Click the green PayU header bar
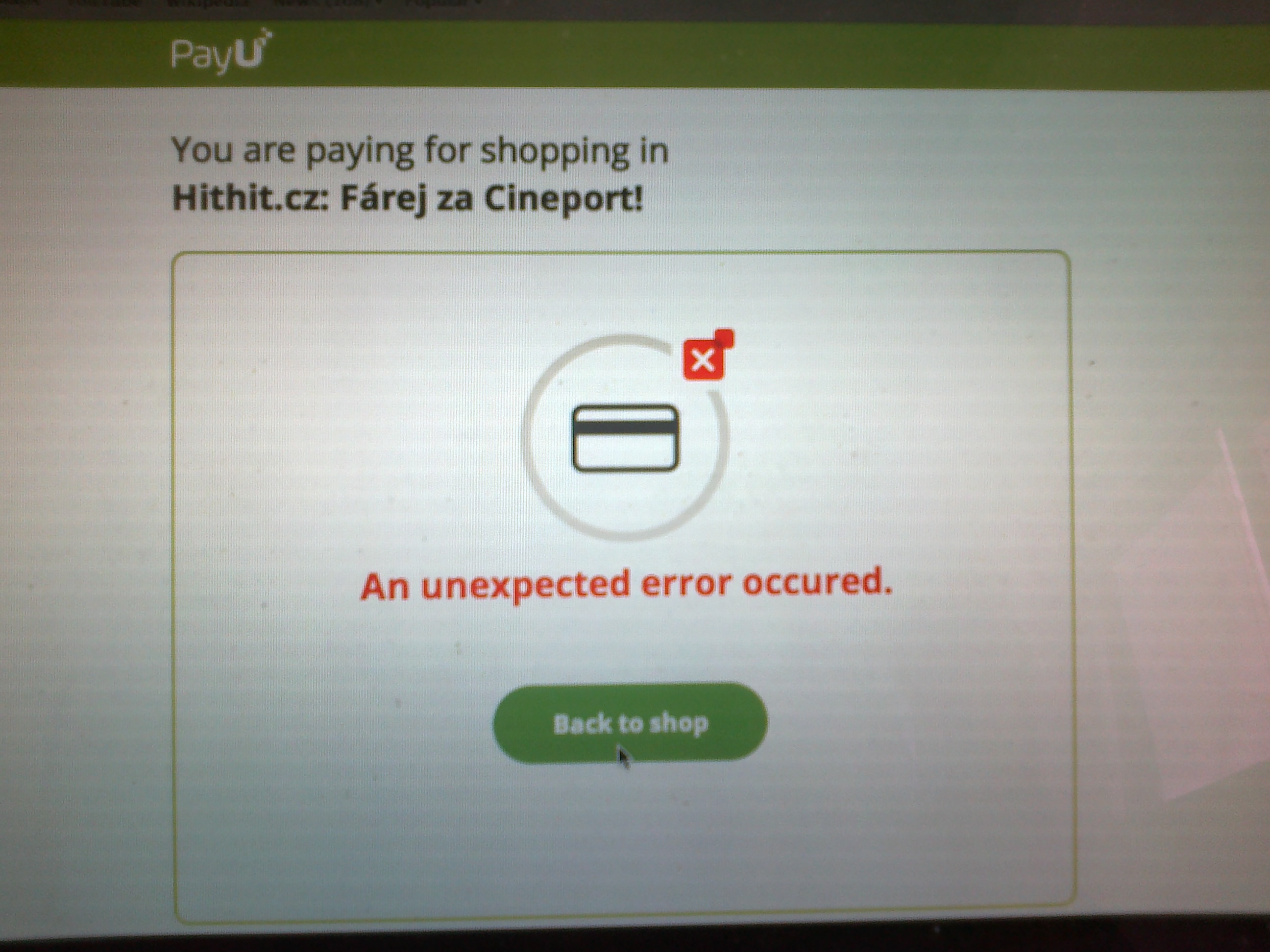This screenshot has width=1270, height=952. [746, 54]
